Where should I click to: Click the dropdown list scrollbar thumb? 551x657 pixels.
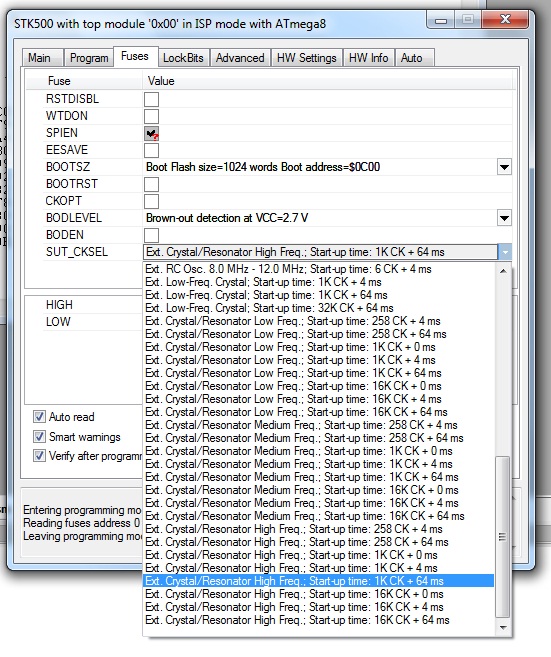(503, 537)
